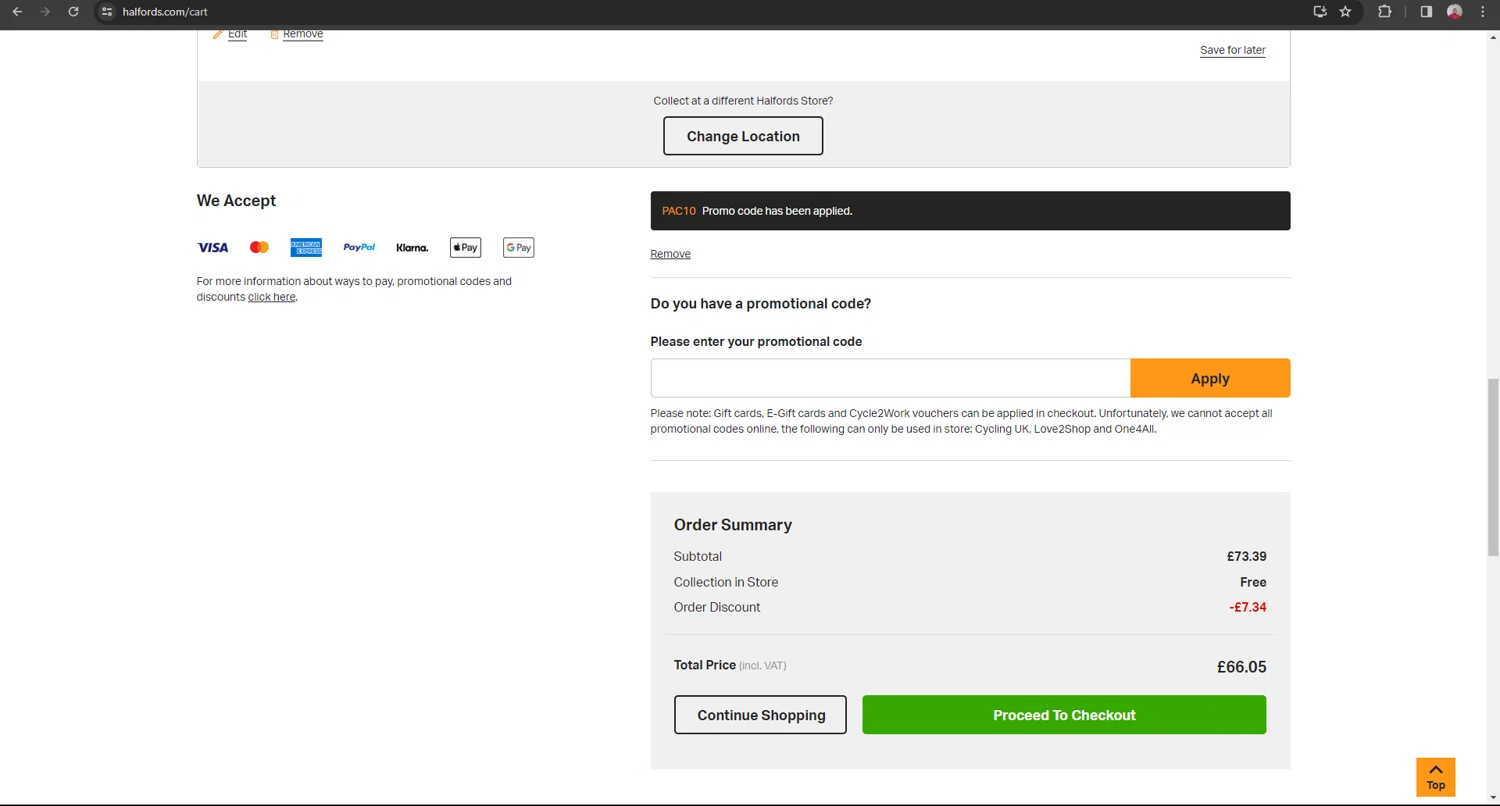The image size is (1500, 806).
Task: Click 'Collect at a different Halfords Store?' text
Action: pyautogui.click(x=743, y=101)
